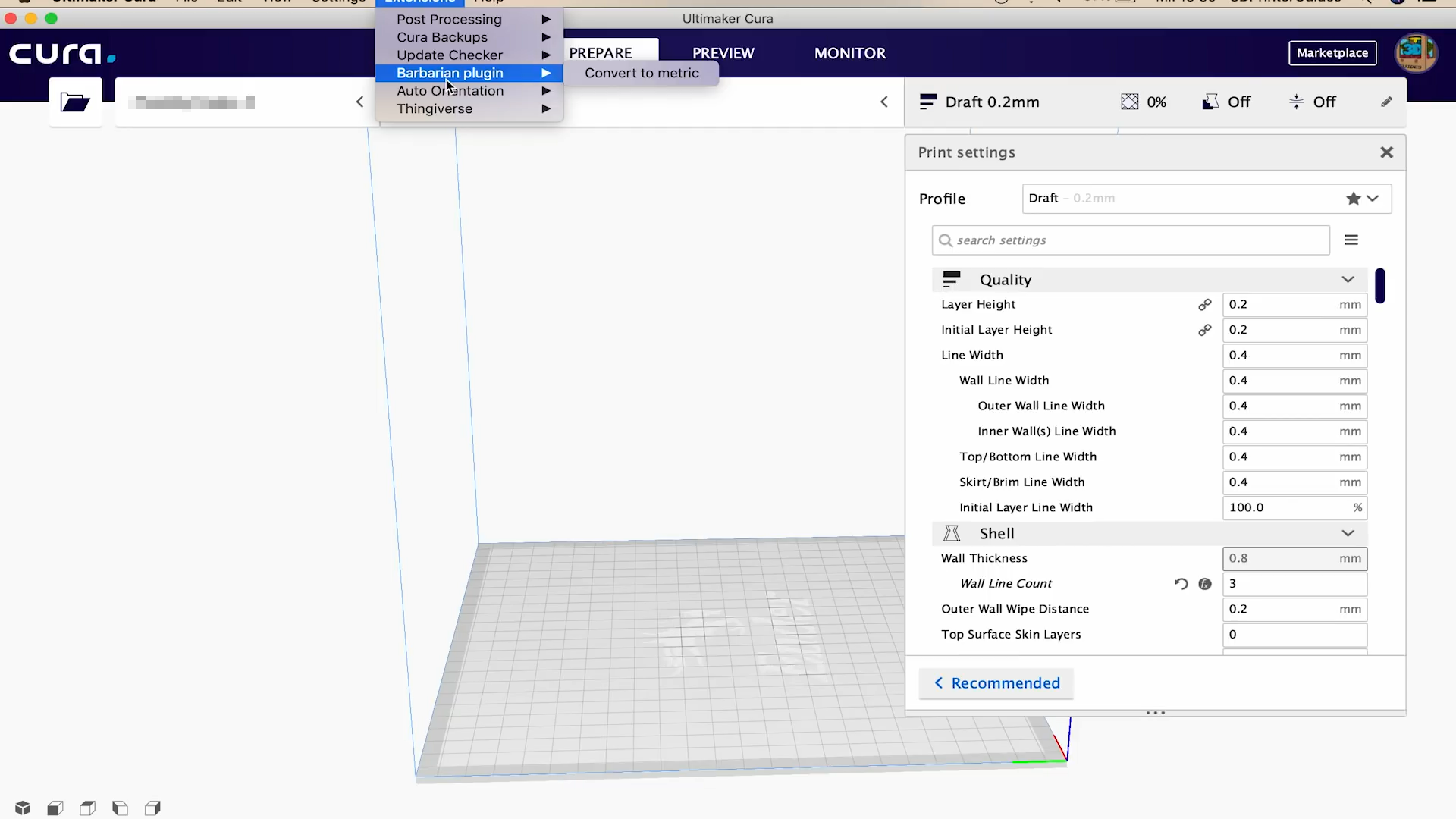Viewport: 1456px width, 819px height.
Task: Collapse the printer selector chevron
Action: [x=360, y=102]
